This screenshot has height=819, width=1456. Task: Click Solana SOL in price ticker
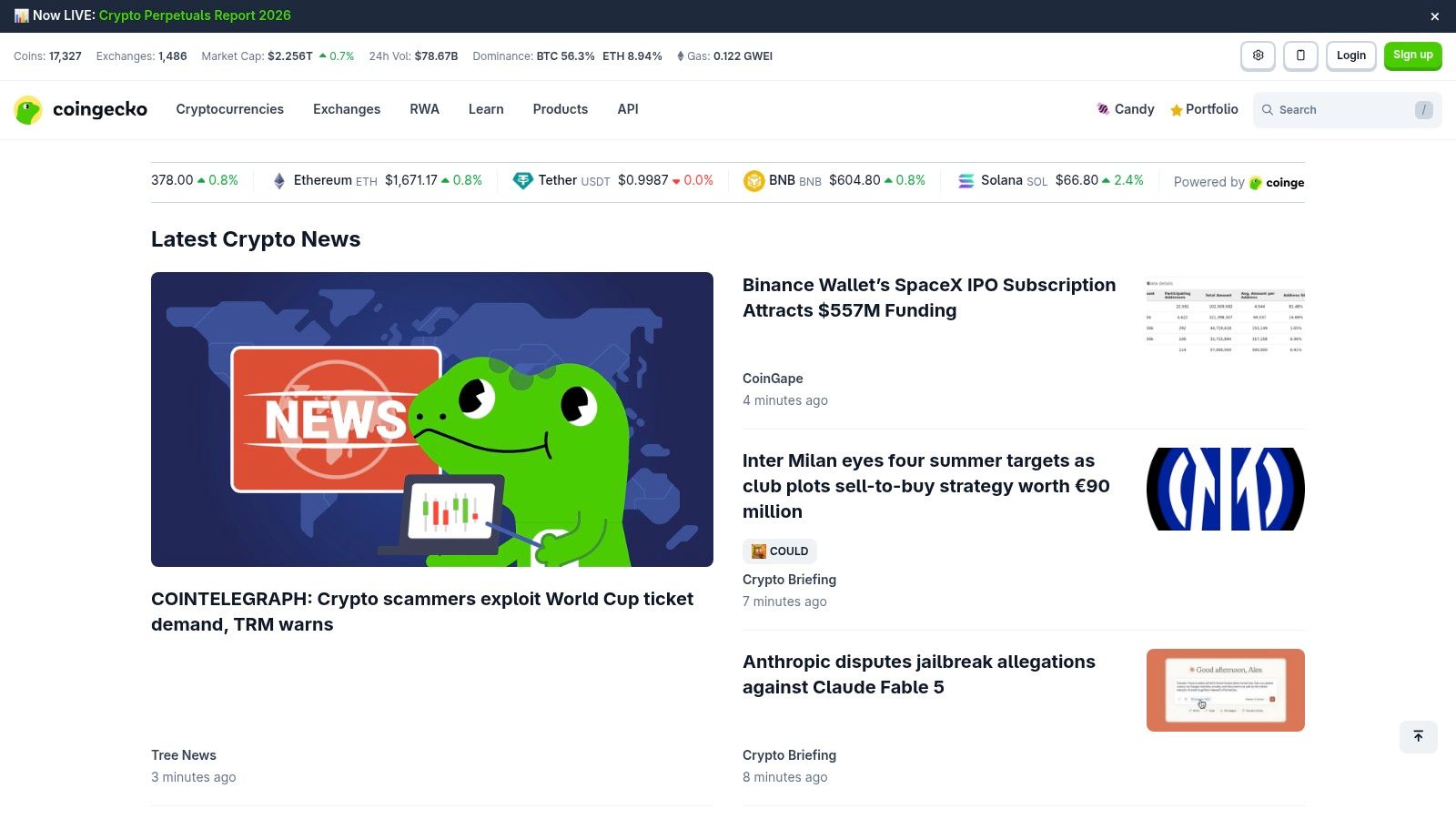(x=1014, y=180)
